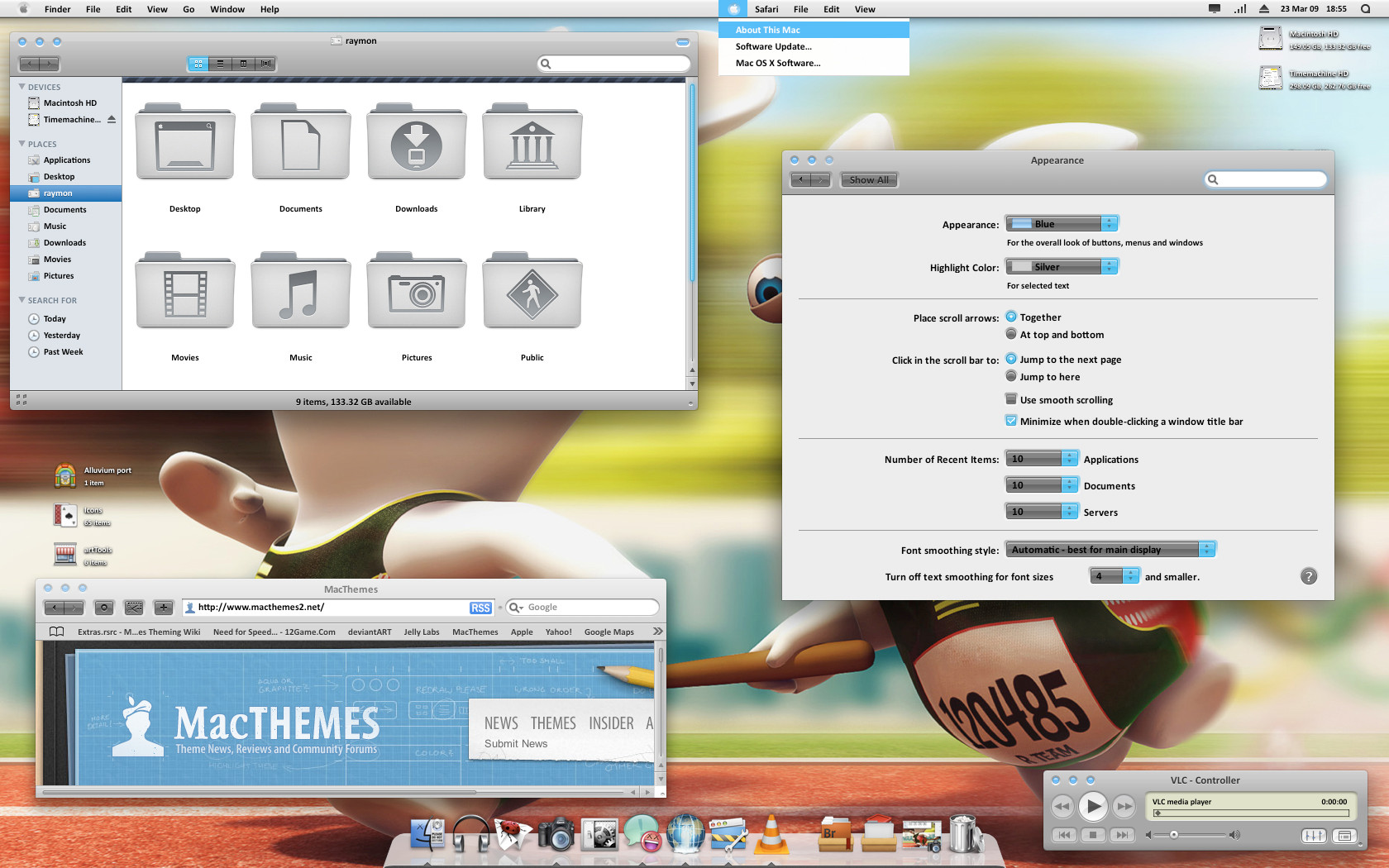This screenshot has width=1389, height=868.
Task: Switch Finder to icon view
Action: point(198,64)
